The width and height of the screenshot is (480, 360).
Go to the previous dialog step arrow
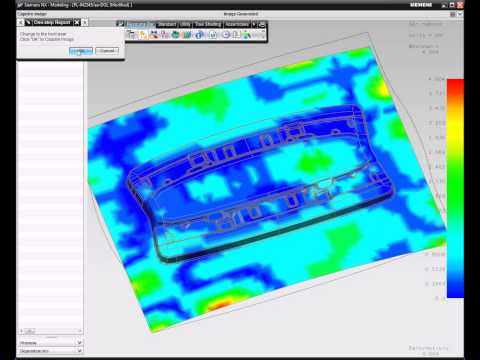20,22
